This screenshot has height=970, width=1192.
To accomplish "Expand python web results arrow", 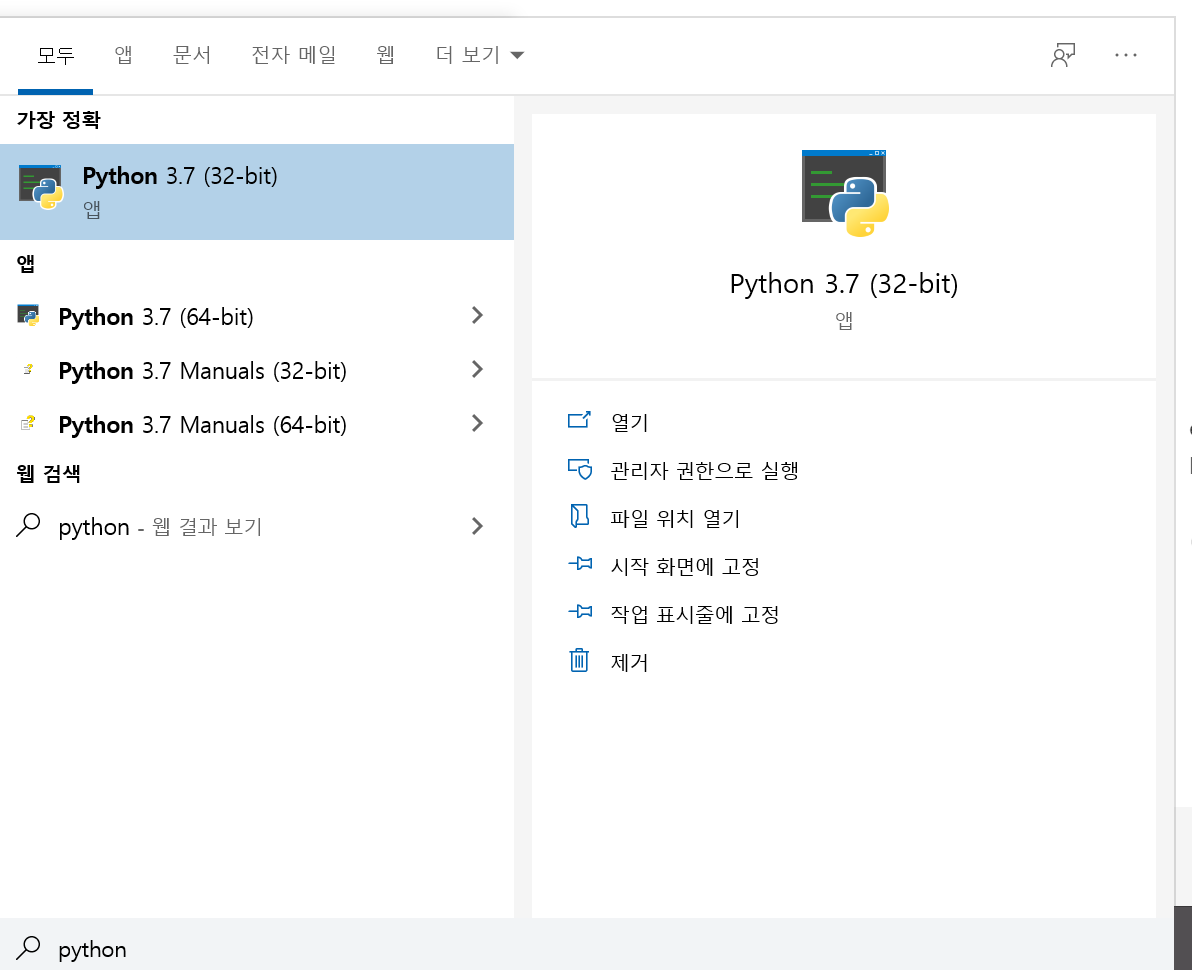I will coord(477,526).
